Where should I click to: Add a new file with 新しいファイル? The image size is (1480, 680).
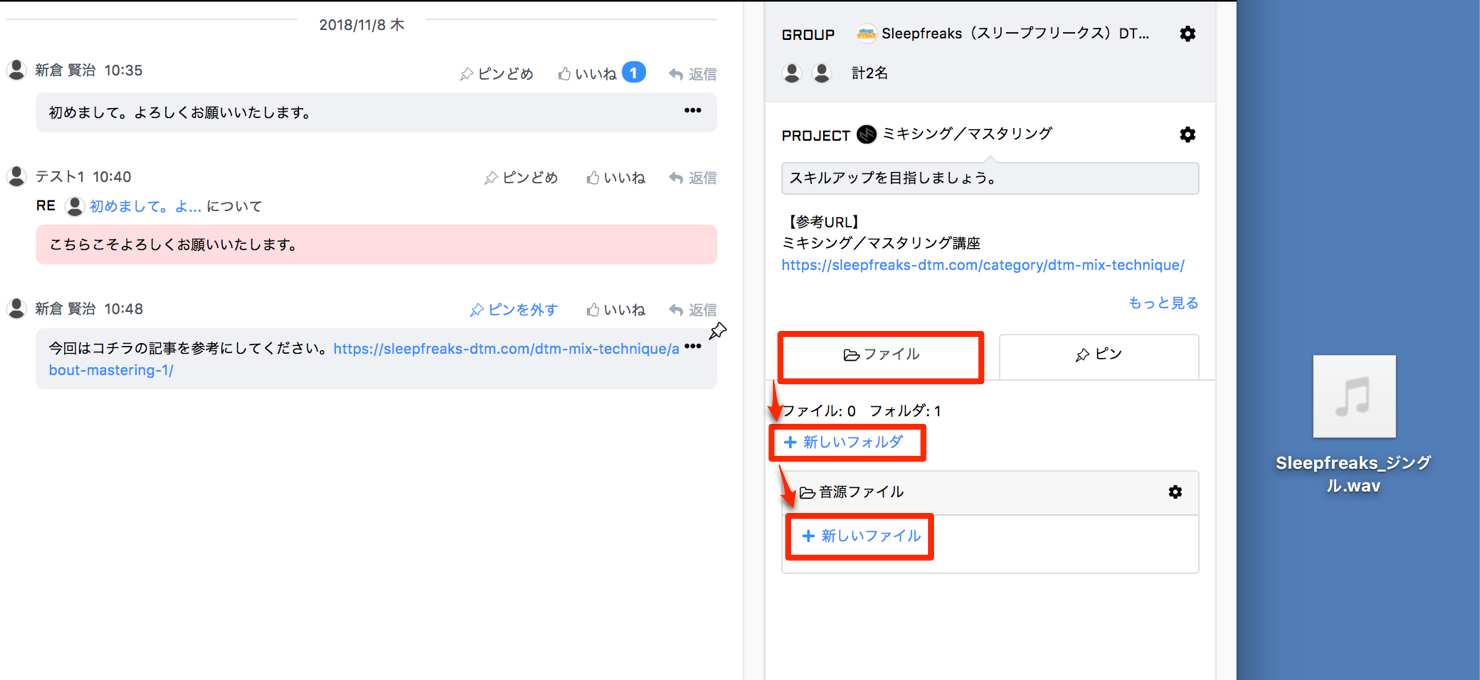point(861,536)
